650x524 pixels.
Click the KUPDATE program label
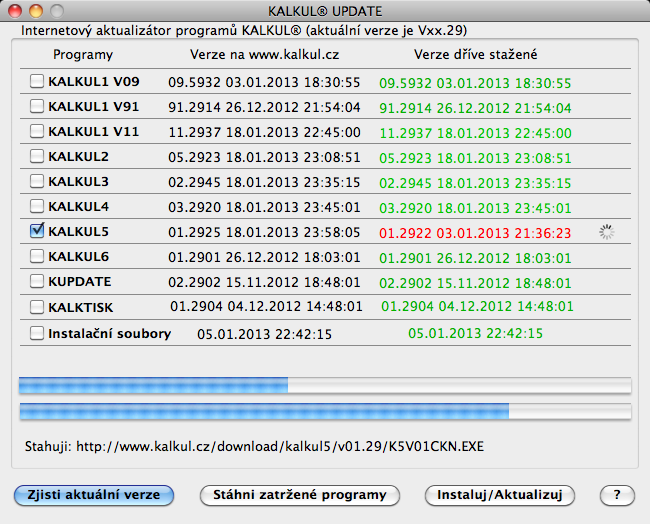80,281
